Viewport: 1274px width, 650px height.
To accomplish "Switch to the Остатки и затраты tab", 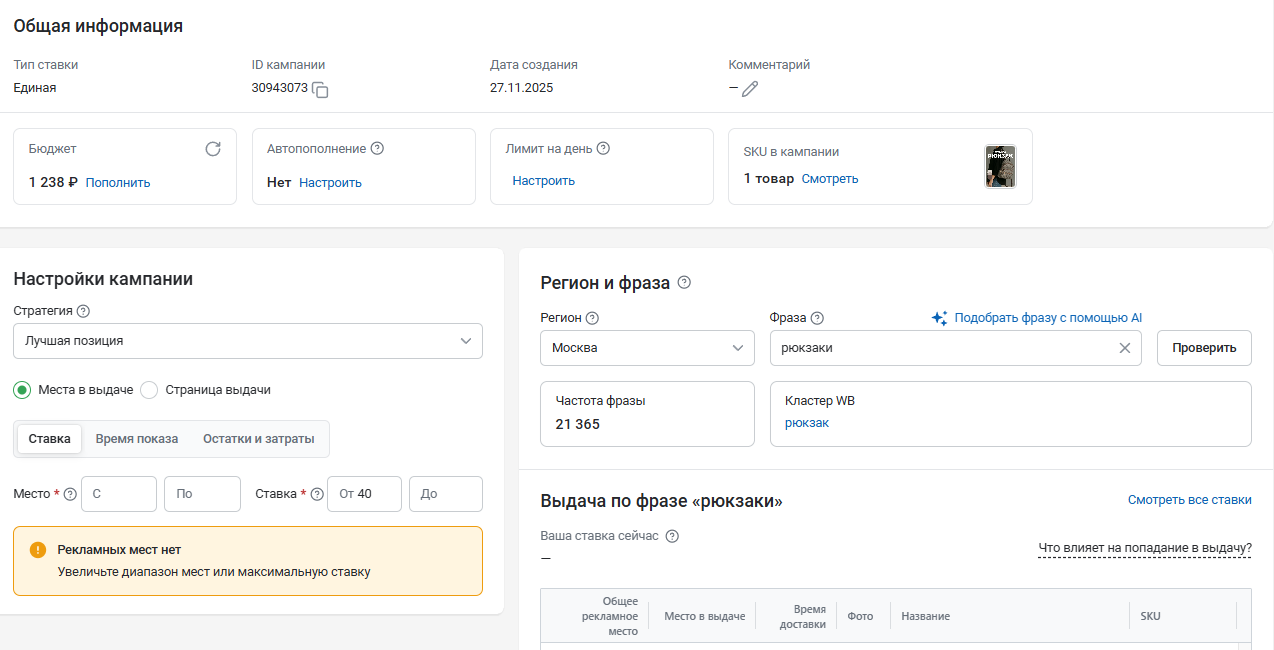I will click(258, 439).
